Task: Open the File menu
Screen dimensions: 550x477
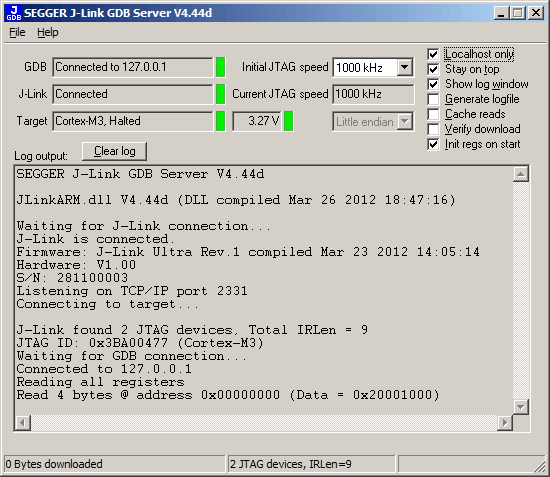Action: pos(17,32)
